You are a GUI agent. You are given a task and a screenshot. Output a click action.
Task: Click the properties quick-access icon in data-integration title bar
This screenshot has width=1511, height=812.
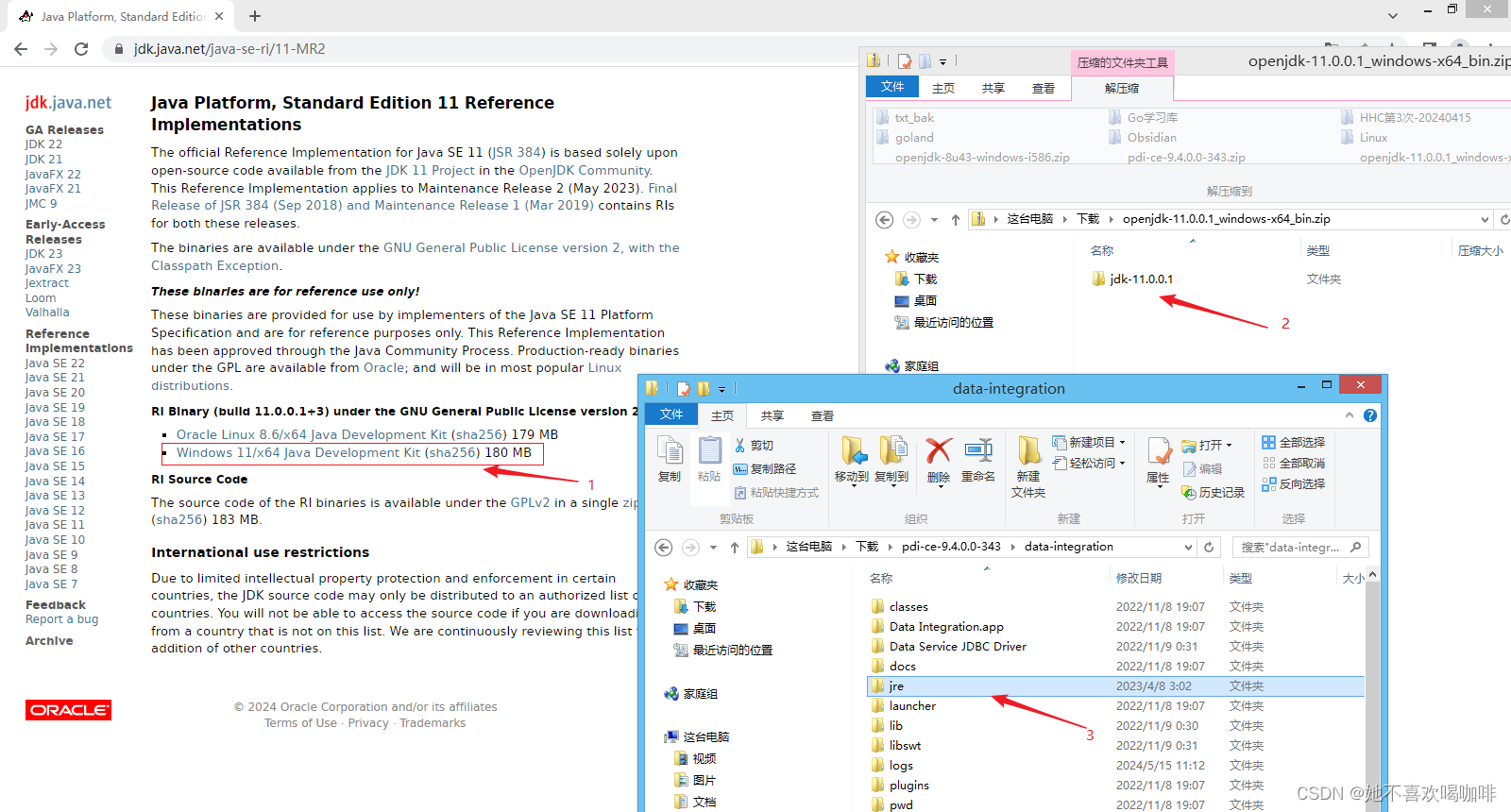[684, 388]
